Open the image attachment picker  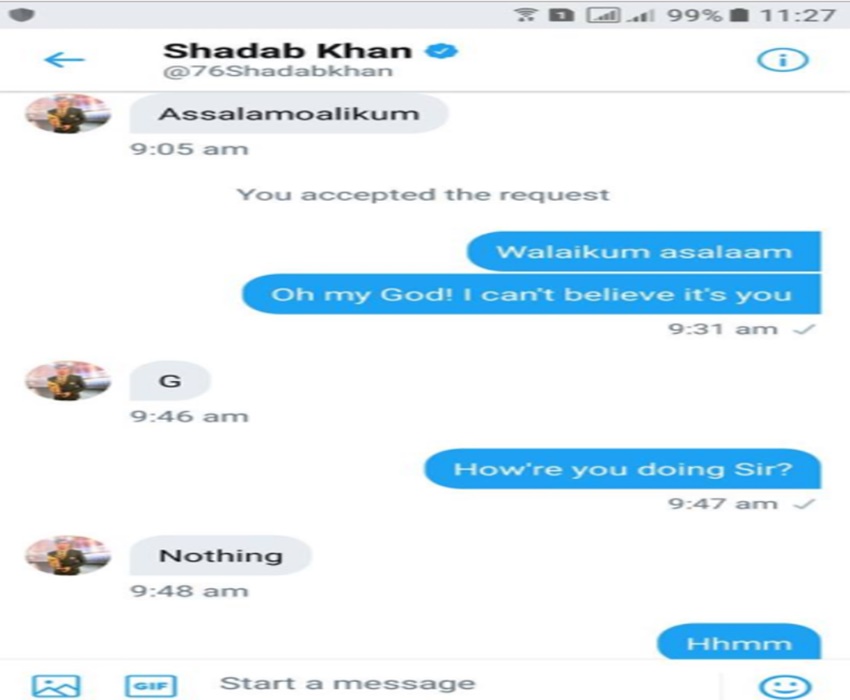(x=56, y=685)
